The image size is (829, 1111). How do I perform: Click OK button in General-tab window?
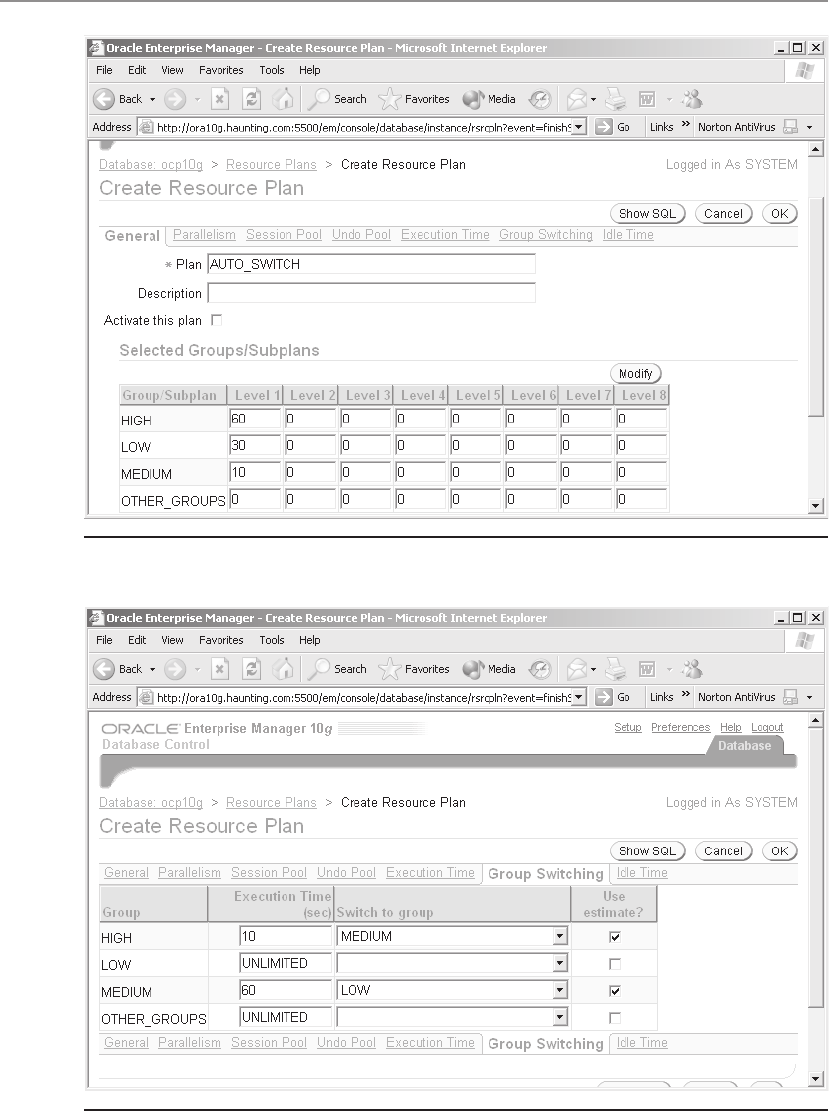[x=779, y=213]
